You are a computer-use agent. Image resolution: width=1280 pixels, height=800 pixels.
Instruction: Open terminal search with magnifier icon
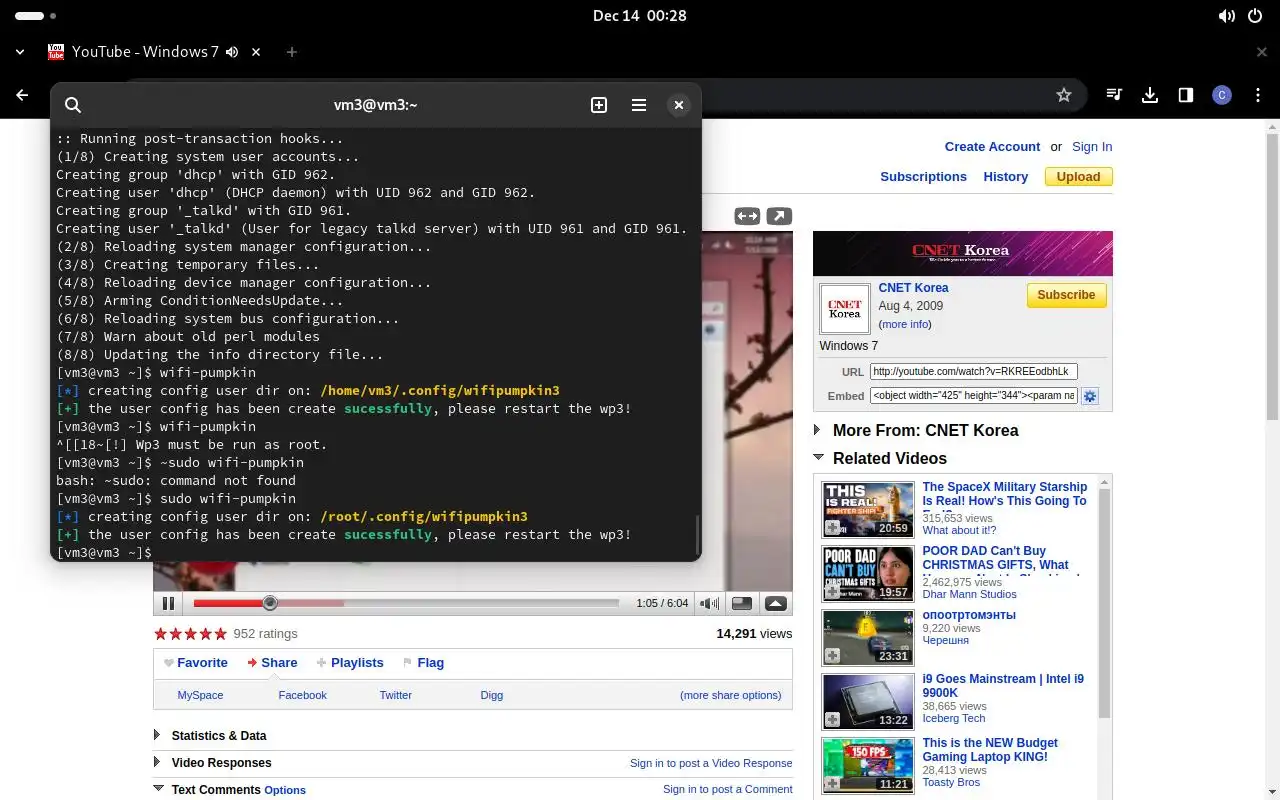pyautogui.click(x=73, y=105)
